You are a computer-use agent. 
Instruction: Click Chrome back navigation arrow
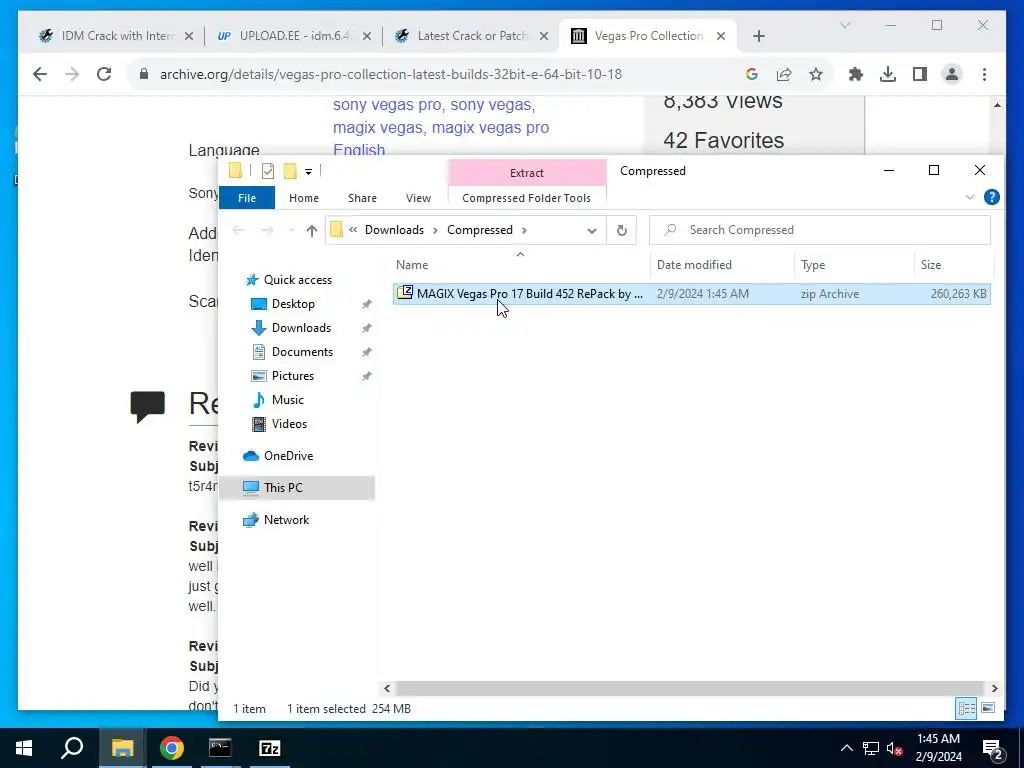tap(40, 74)
